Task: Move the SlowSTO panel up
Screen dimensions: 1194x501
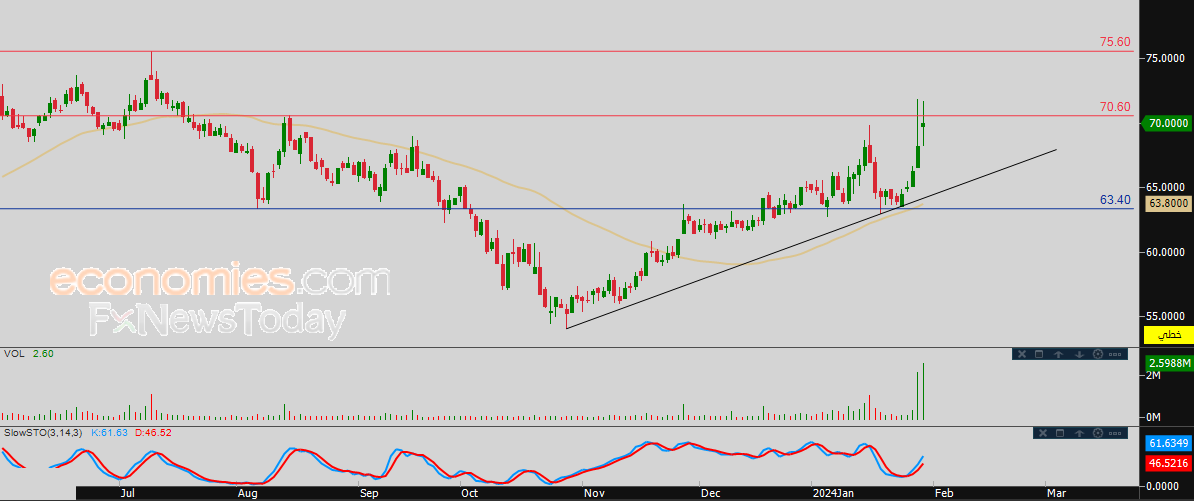Action: pyautogui.click(x=1080, y=433)
